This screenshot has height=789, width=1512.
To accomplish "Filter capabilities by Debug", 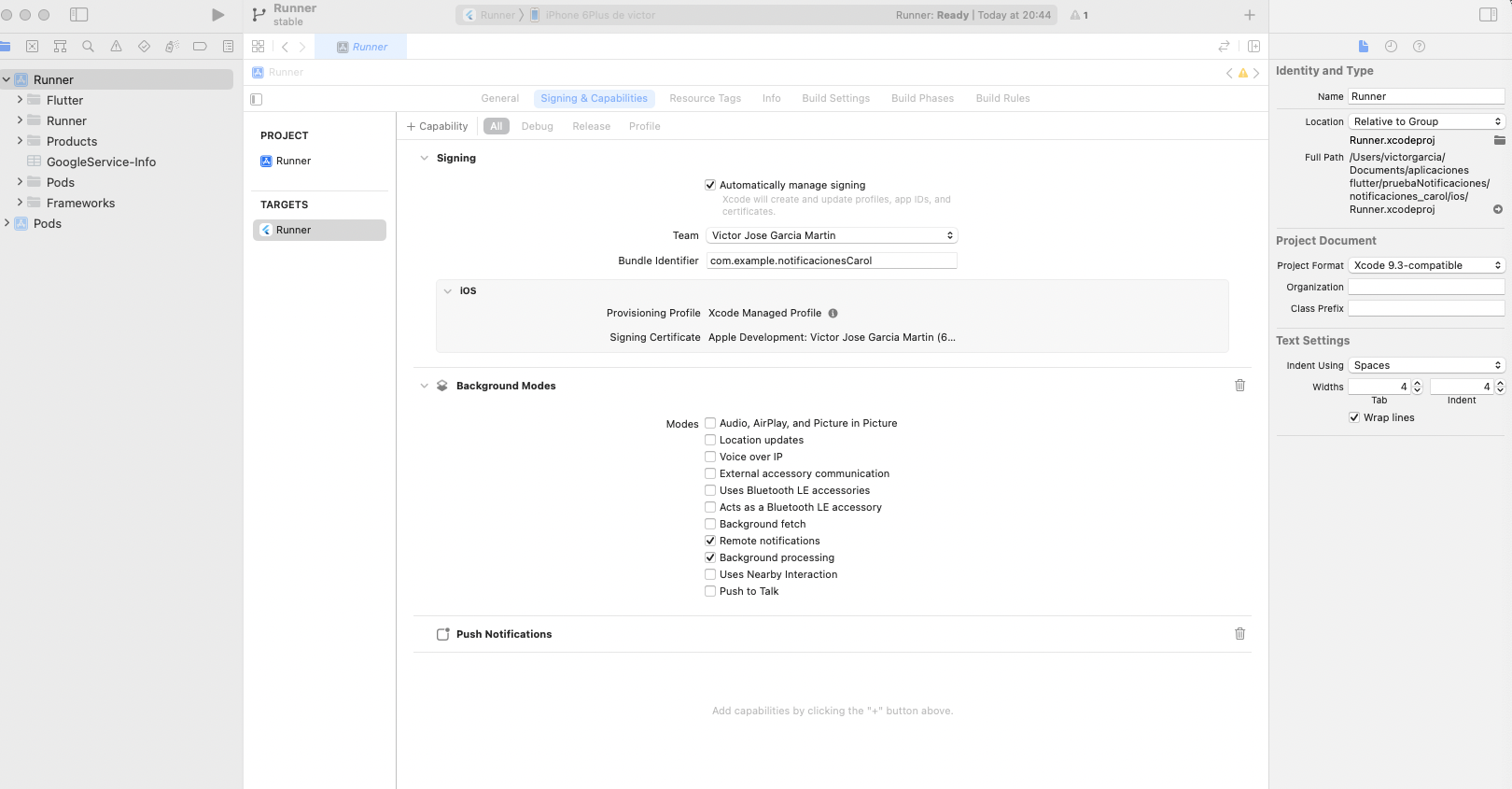I will [537, 126].
